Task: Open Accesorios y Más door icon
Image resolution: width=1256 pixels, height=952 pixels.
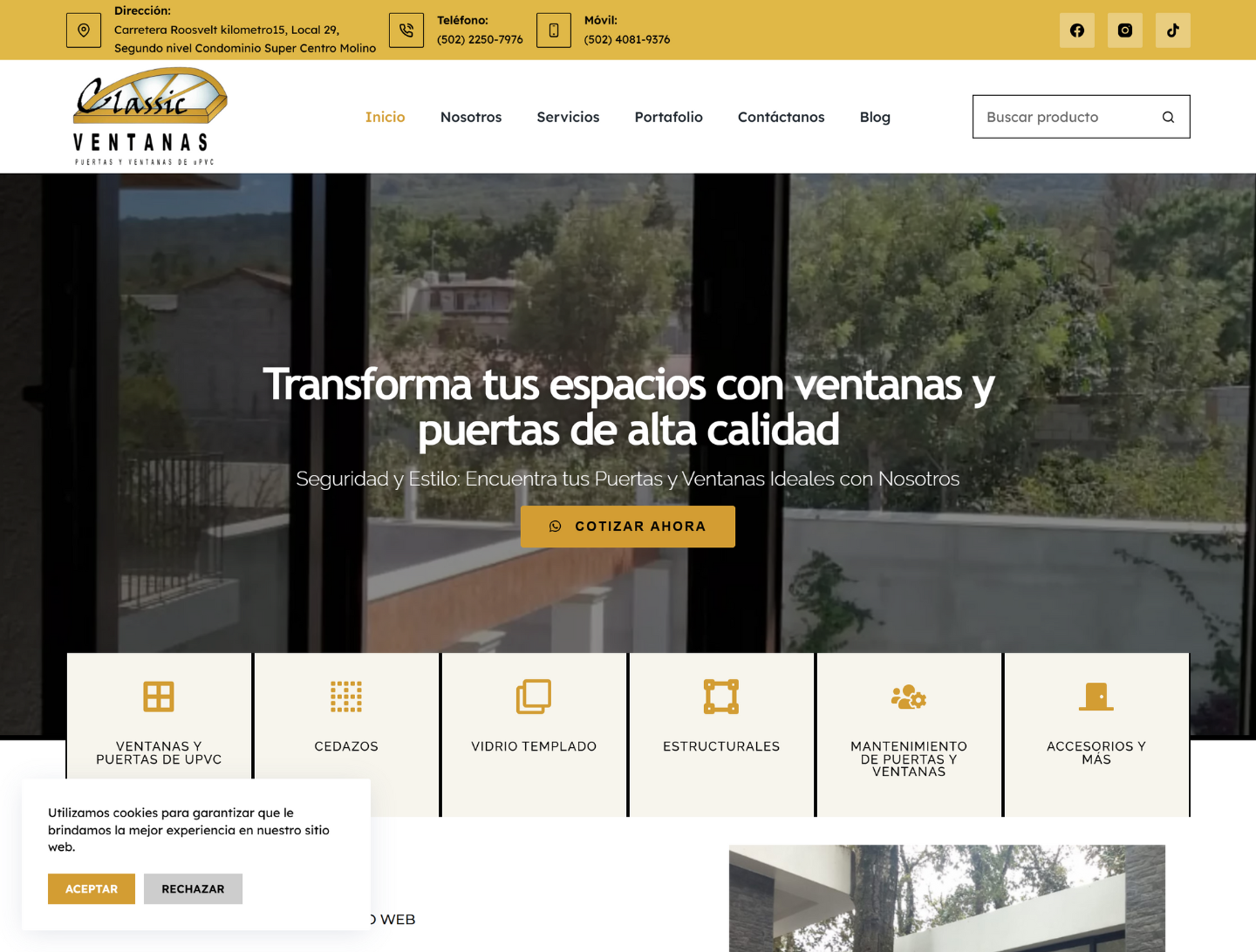Action: pos(1096,697)
